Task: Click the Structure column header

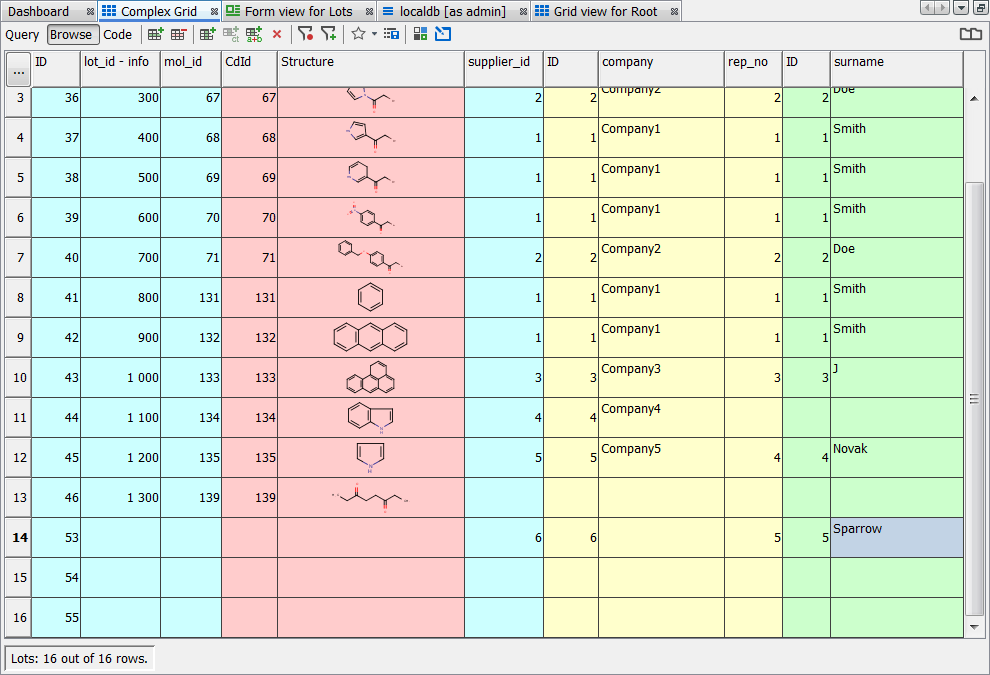Action: pyautogui.click(x=370, y=62)
